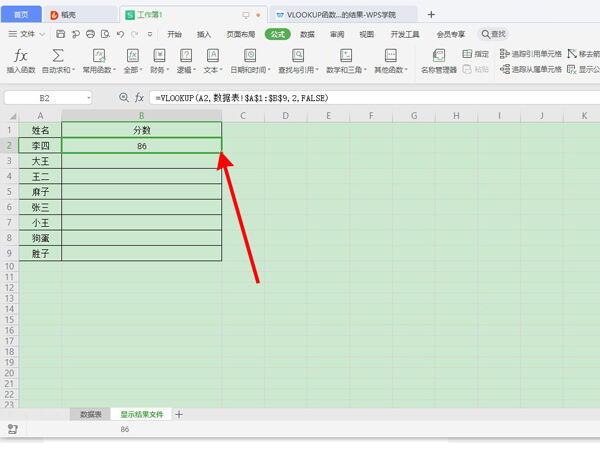The width and height of the screenshot is (600, 450).
Task: Open the Logical (逻辑) functions
Action: pos(186,60)
